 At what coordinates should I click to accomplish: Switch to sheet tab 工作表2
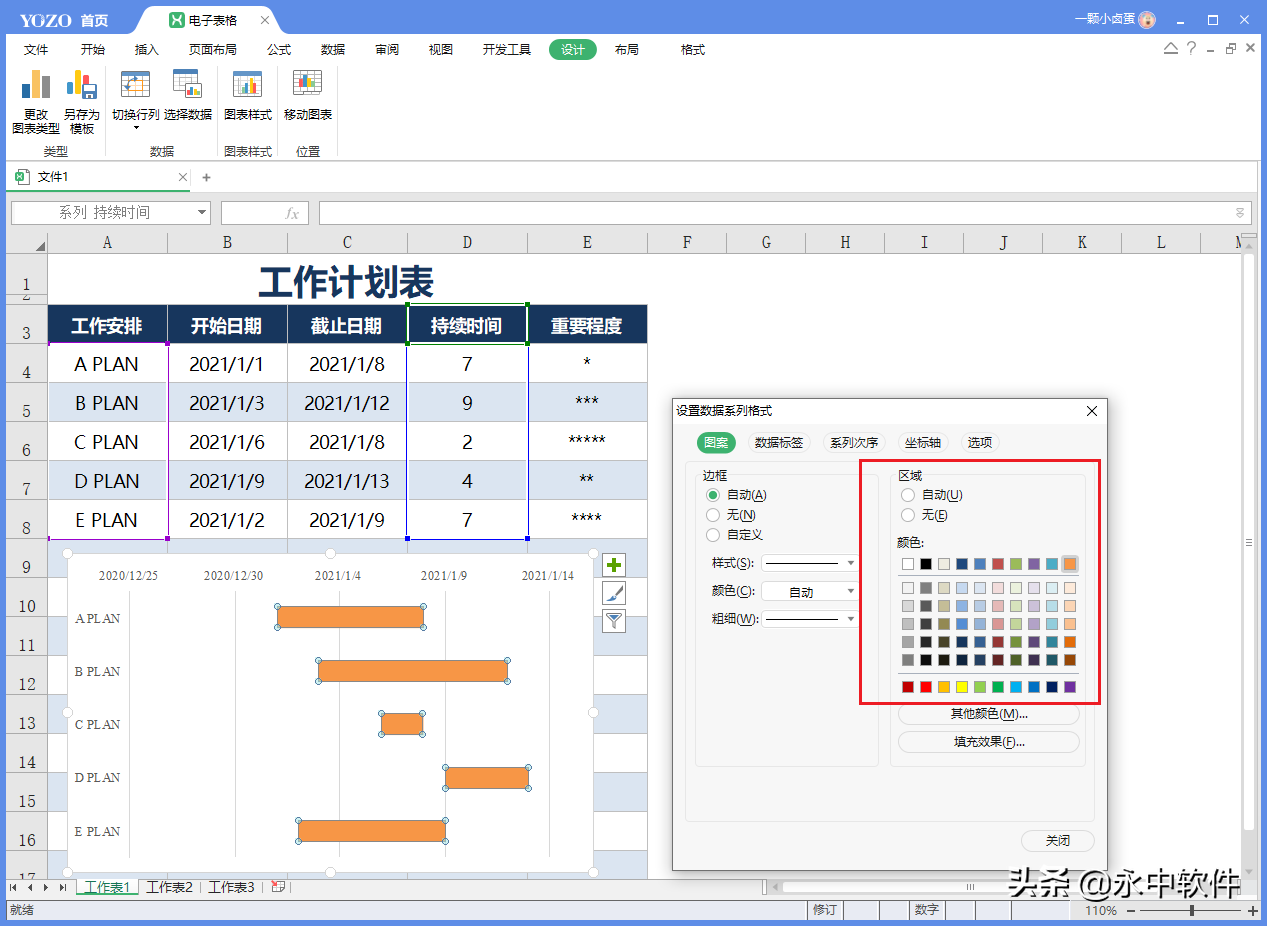point(169,887)
